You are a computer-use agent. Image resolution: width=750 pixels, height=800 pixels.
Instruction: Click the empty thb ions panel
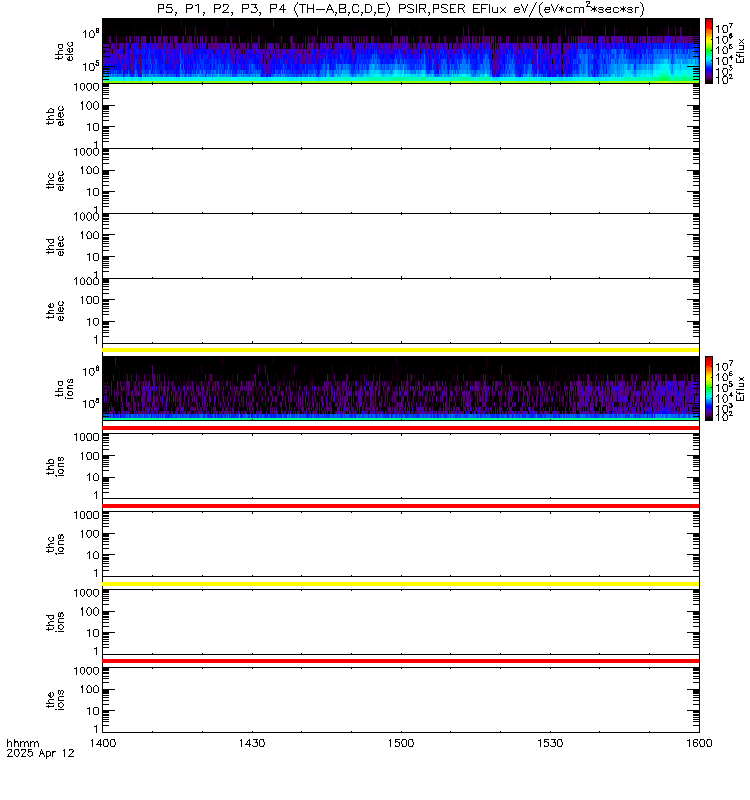[x=401, y=466]
